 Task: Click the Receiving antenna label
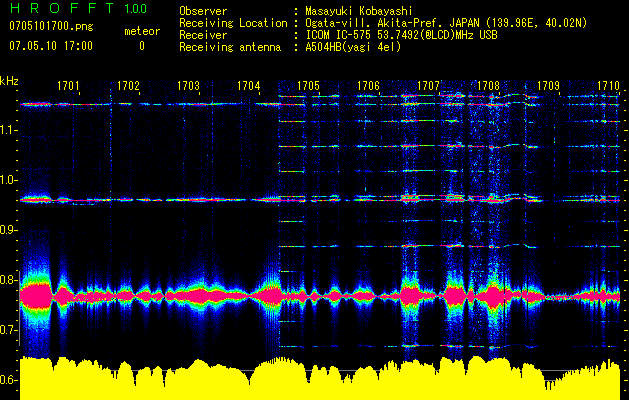tap(230, 47)
